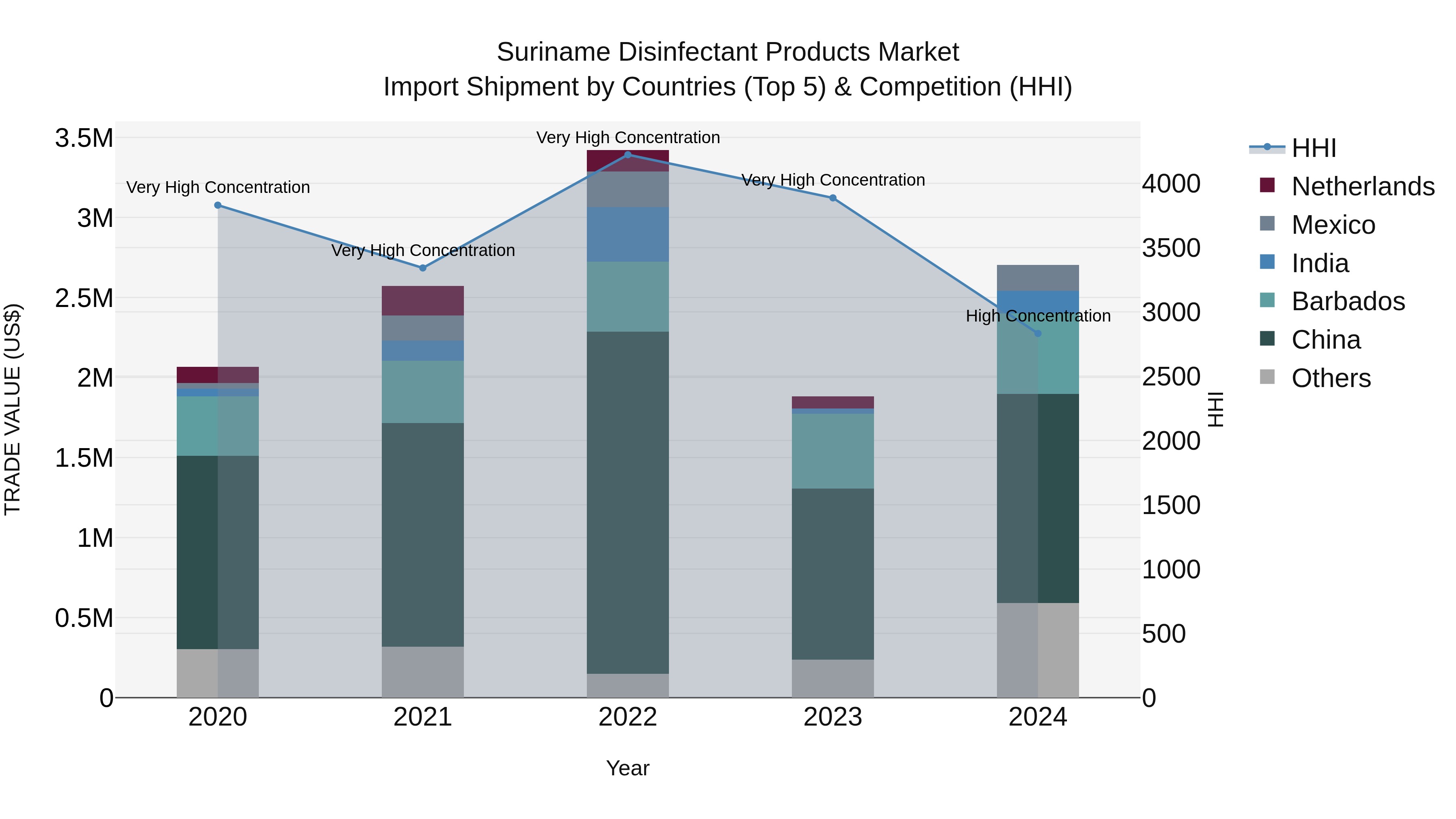Click the Others segment of 2024 bar
The width and height of the screenshot is (1456, 819).
(1038, 650)
